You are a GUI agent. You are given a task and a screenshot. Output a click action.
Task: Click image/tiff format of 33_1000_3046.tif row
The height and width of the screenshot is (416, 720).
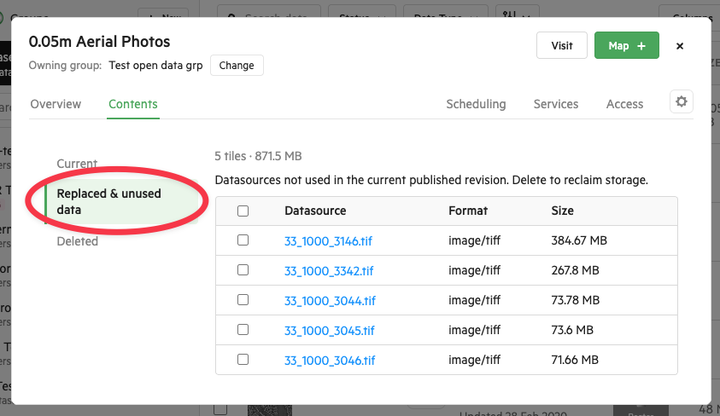pos(474,360)
